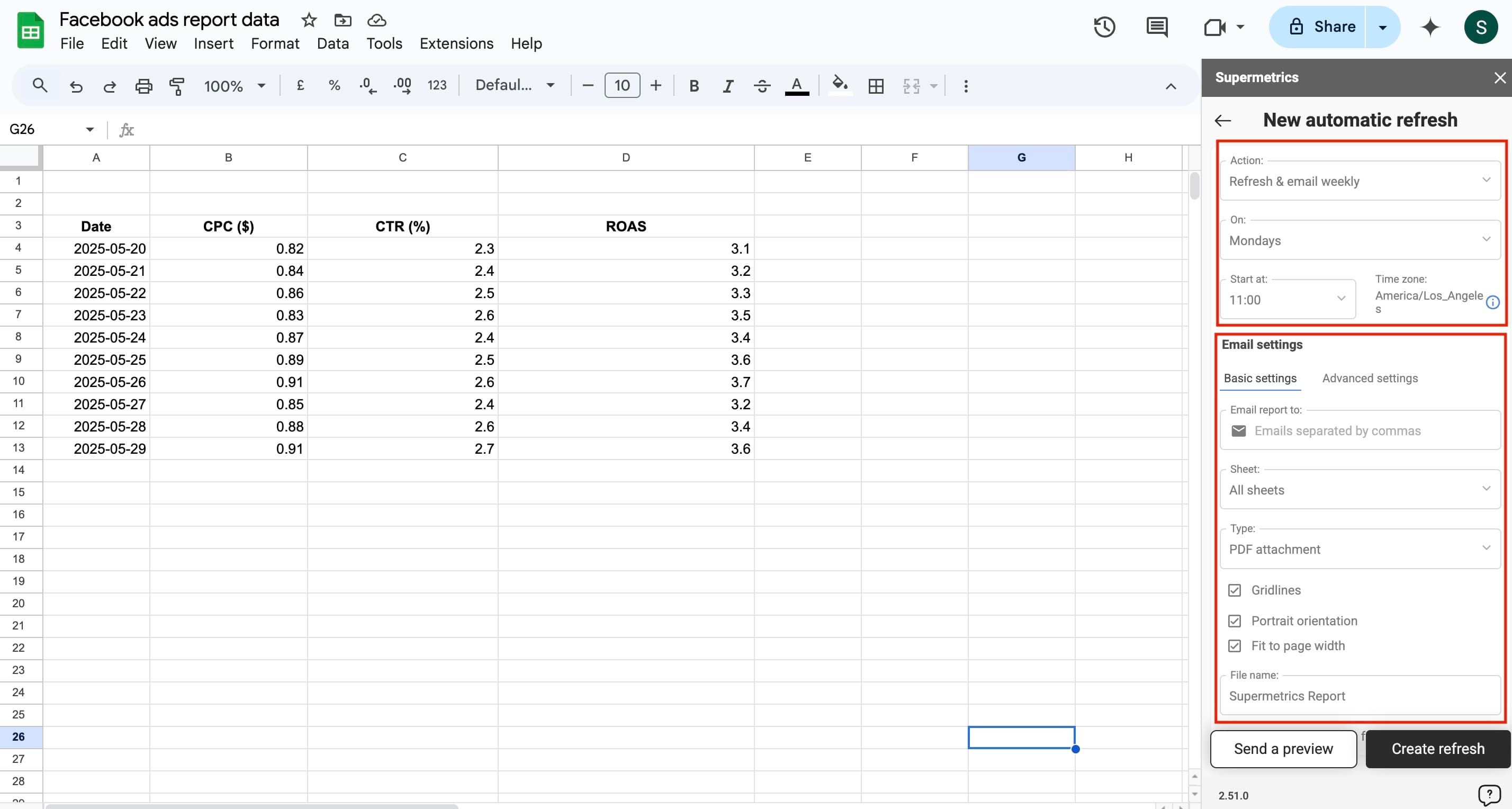Toggle Portrait orientation checkbox

tap(1235, 621)
